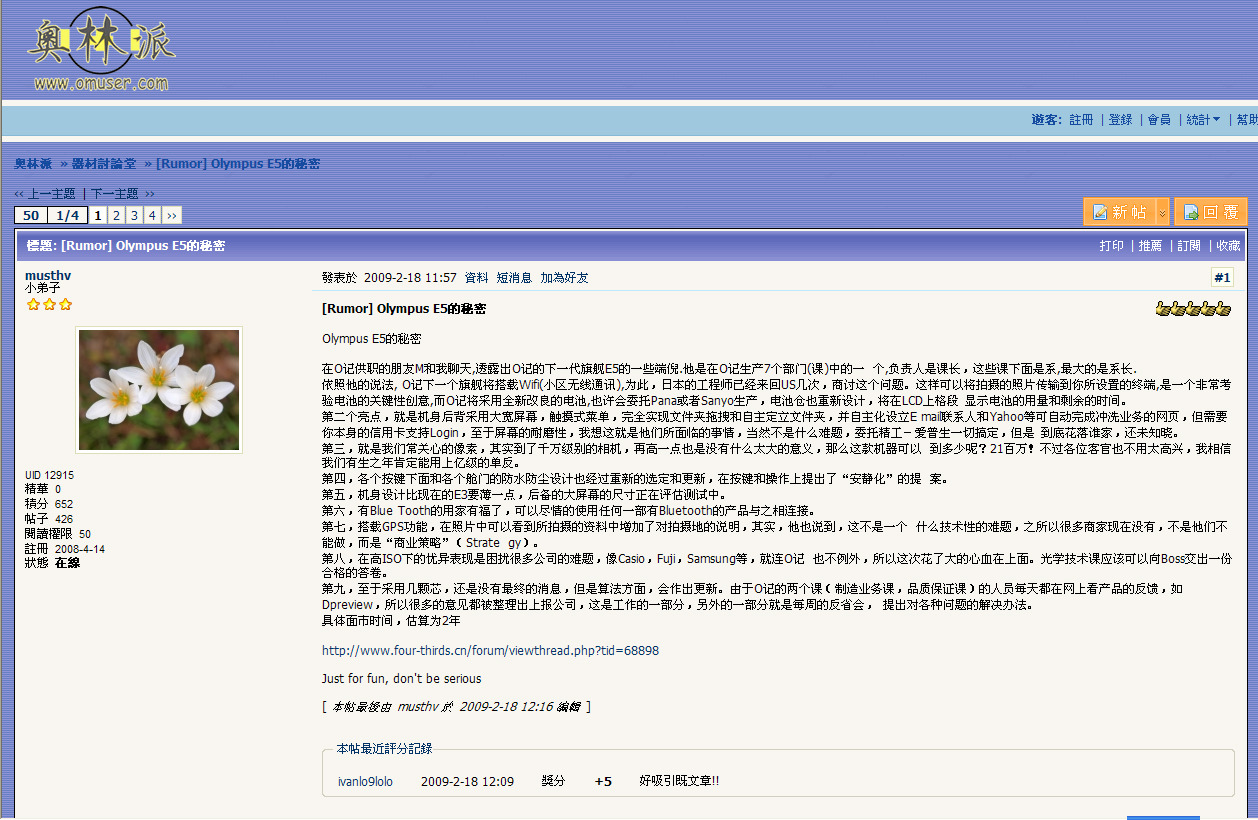This screenshot has width=1258, height=820.
Task: Click the "閱讀權限 50" user info line
Action: (58, 534)
